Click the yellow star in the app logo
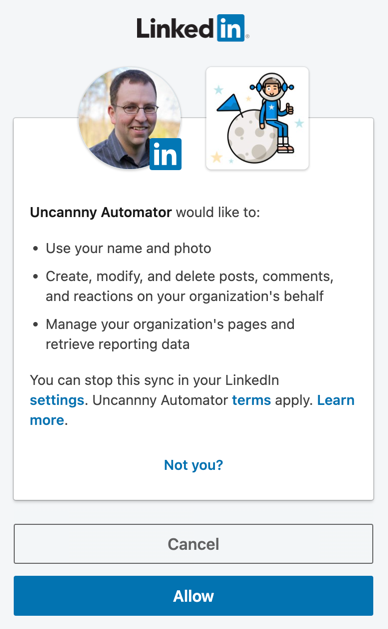Viewport: 388px width, 629px height. tap(217, 157)
